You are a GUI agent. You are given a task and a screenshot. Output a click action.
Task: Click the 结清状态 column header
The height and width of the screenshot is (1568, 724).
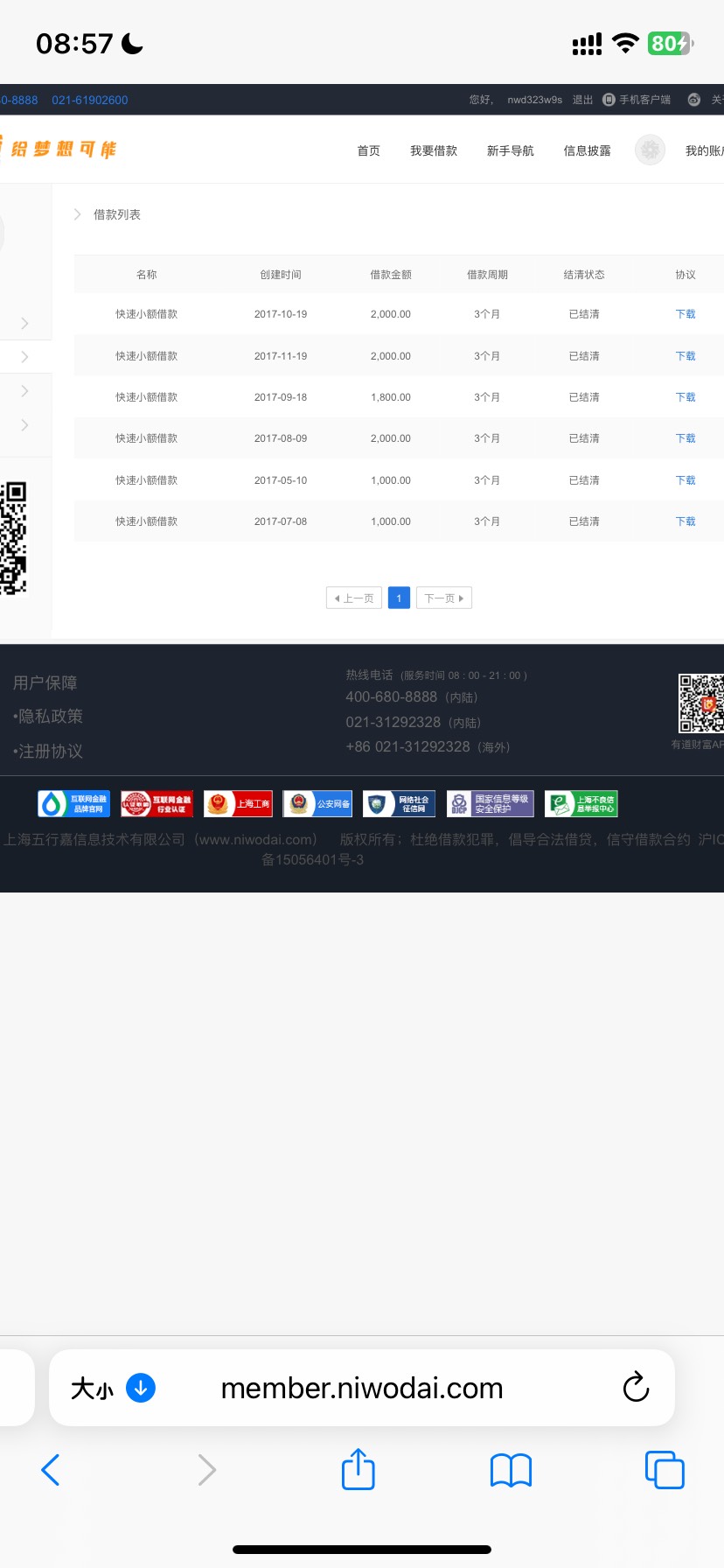584,275
